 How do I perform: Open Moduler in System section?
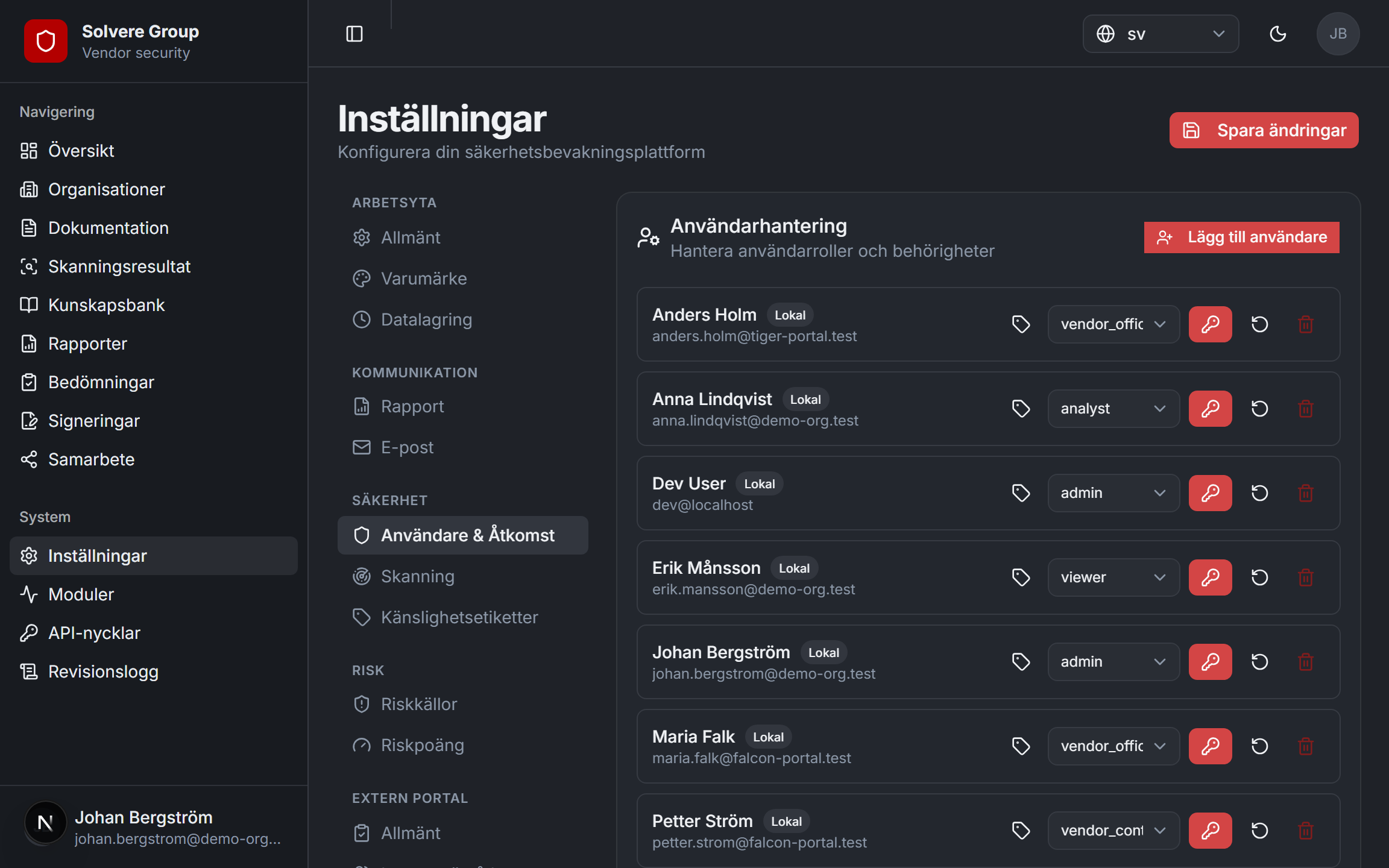pos(154,594)
